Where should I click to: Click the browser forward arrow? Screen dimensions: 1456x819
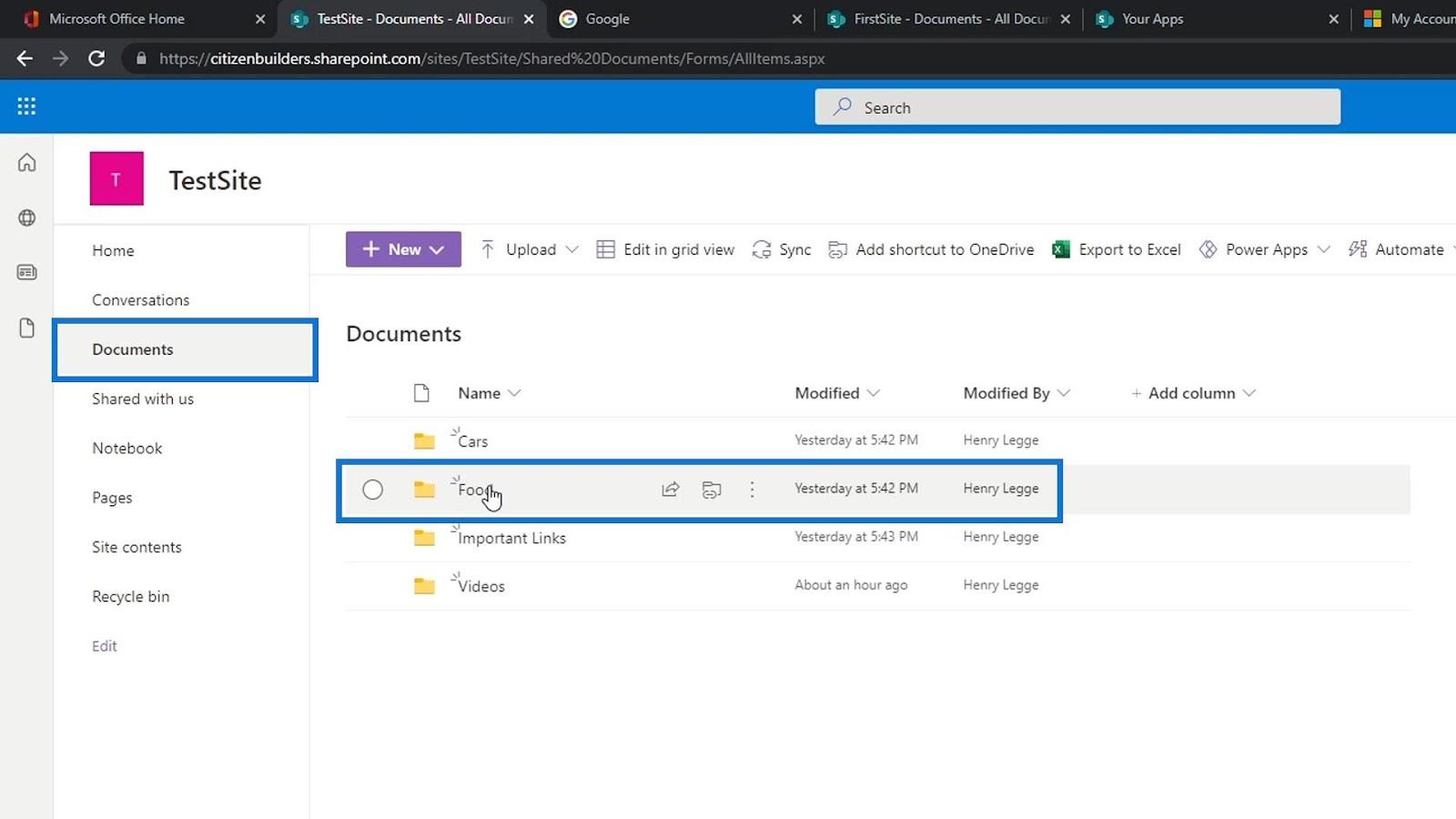click(60, 58)
